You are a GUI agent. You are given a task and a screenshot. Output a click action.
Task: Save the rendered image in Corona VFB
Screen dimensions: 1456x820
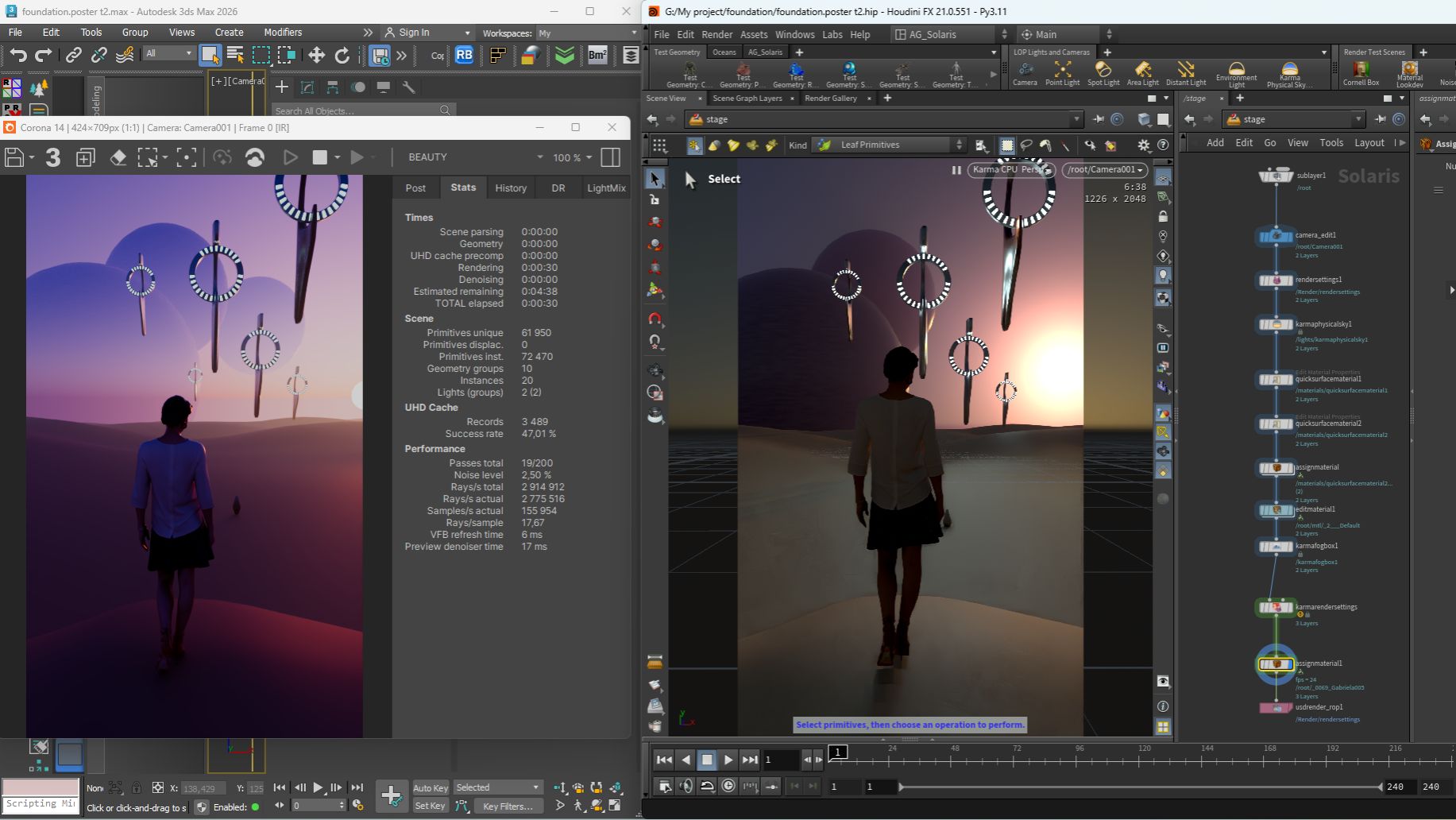point(14,157)
